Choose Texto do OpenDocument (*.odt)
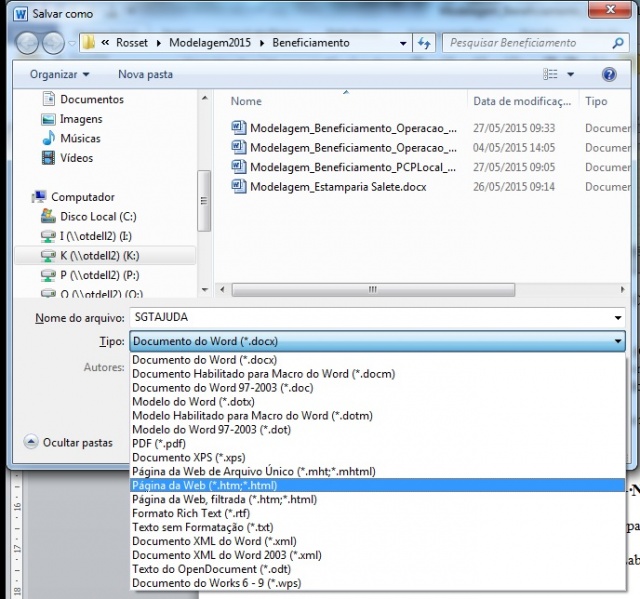640x599 pixels. tap(378, 569)
